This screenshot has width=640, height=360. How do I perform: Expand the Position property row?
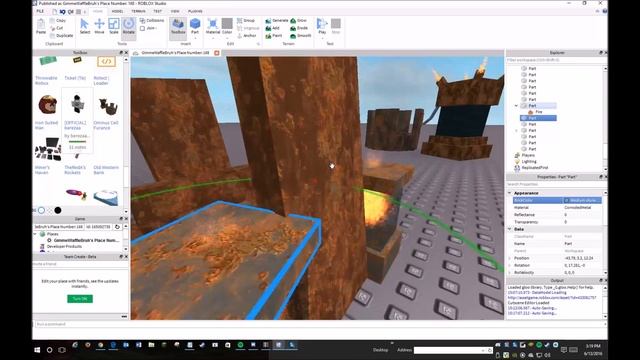510,258
